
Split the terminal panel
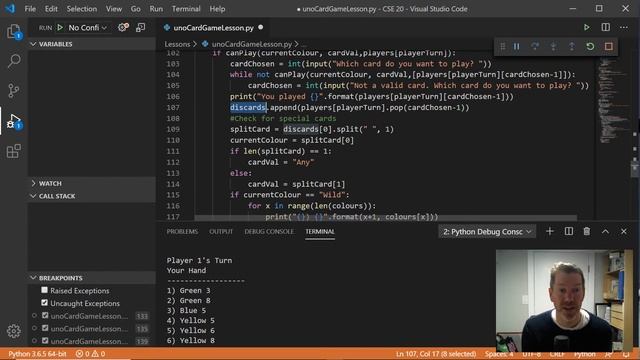pyautogui.click(x=569, y=231)
